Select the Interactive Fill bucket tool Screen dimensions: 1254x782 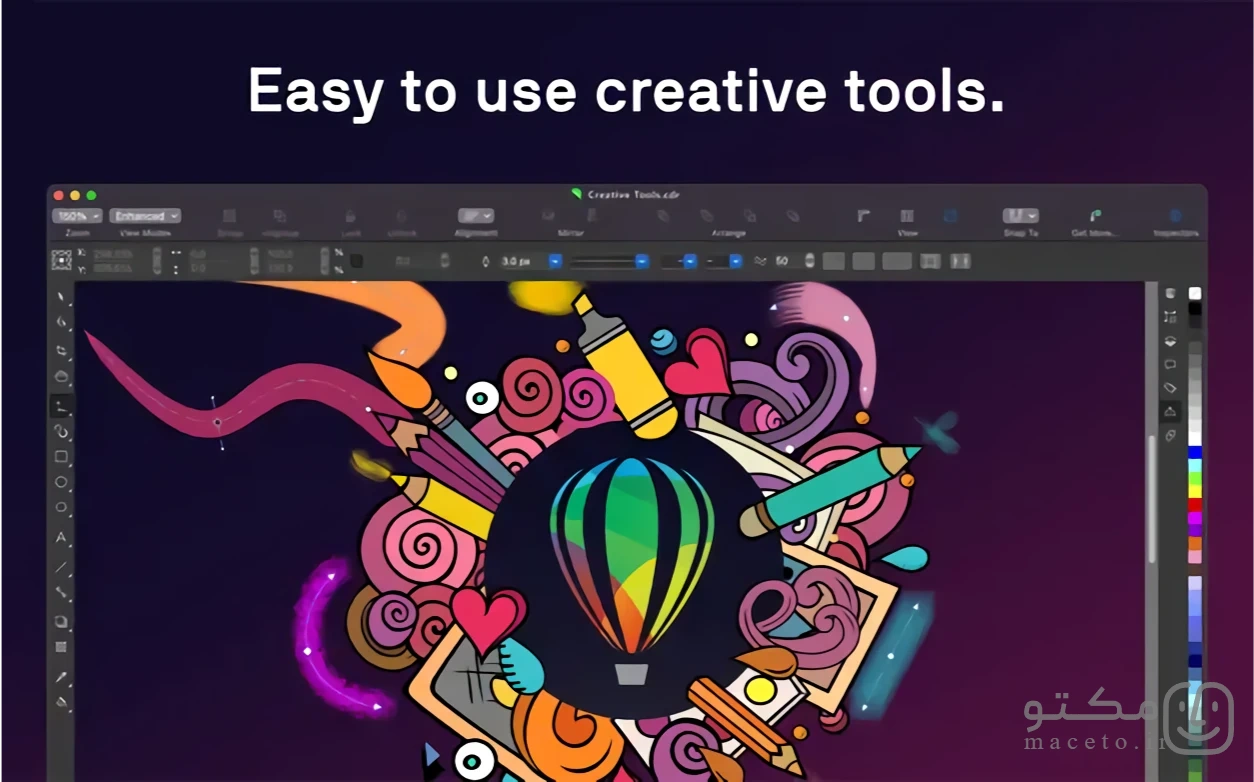[x=62, y=702]
